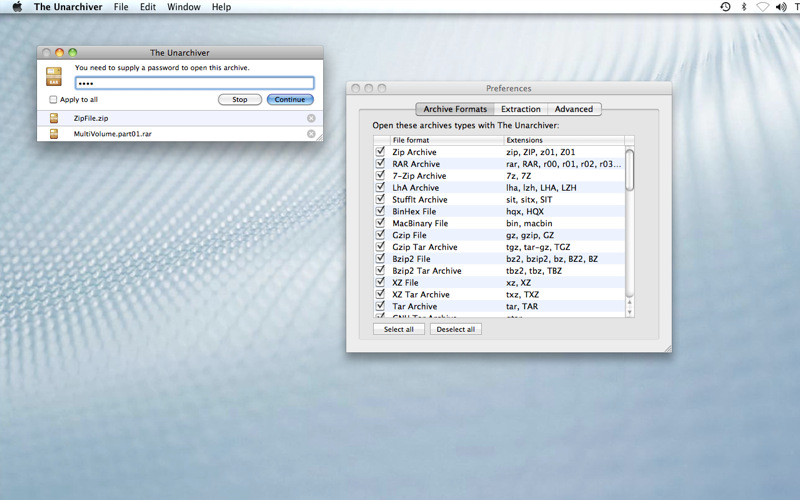This screenshot has width=800, height=500.
Task: Uncheck the RAR Archive format
Action: (380, 163)
